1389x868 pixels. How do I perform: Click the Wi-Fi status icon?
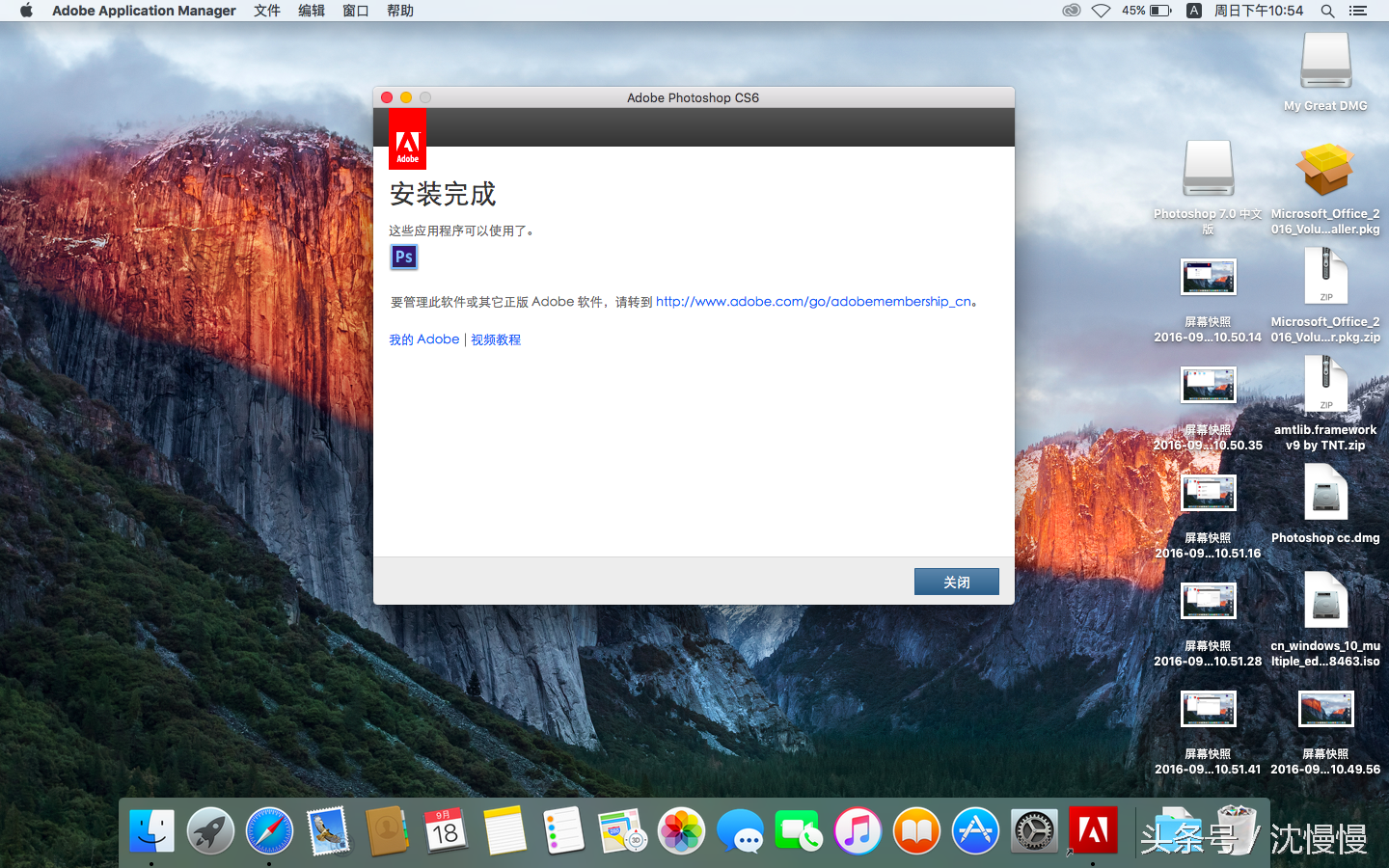1101,11
